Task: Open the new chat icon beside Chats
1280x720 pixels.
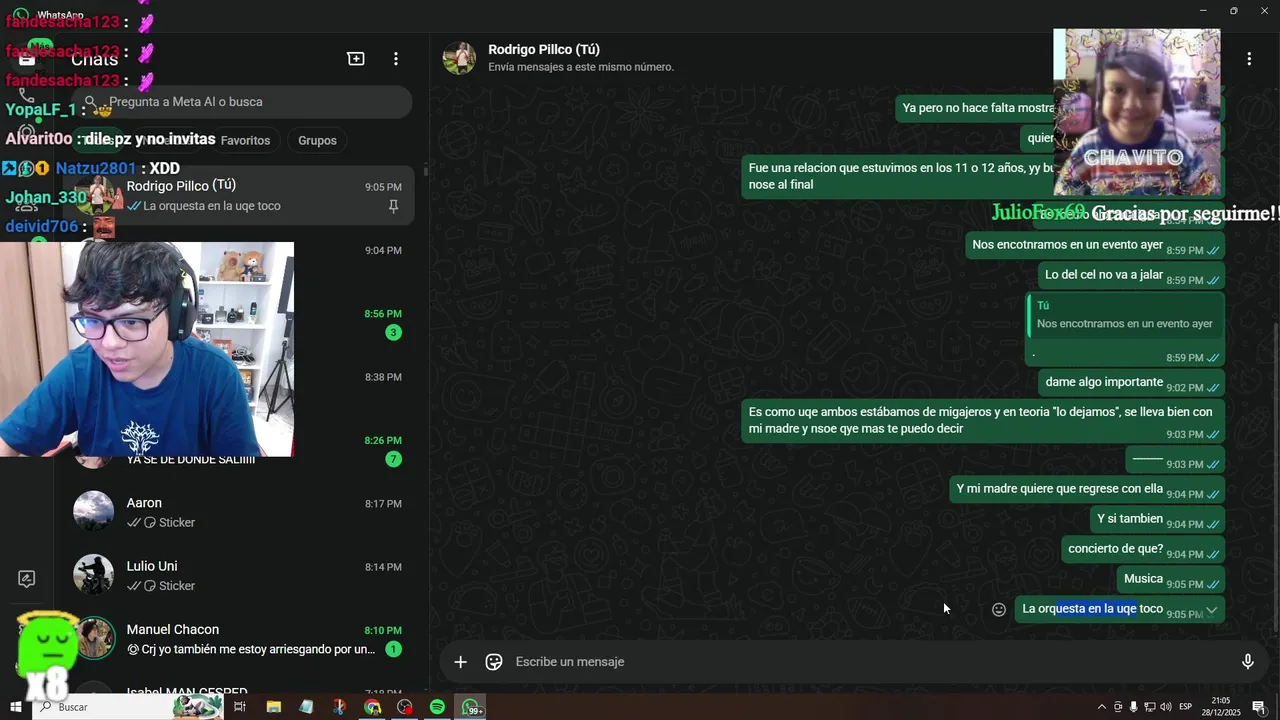Action: (x=356, y=59)
